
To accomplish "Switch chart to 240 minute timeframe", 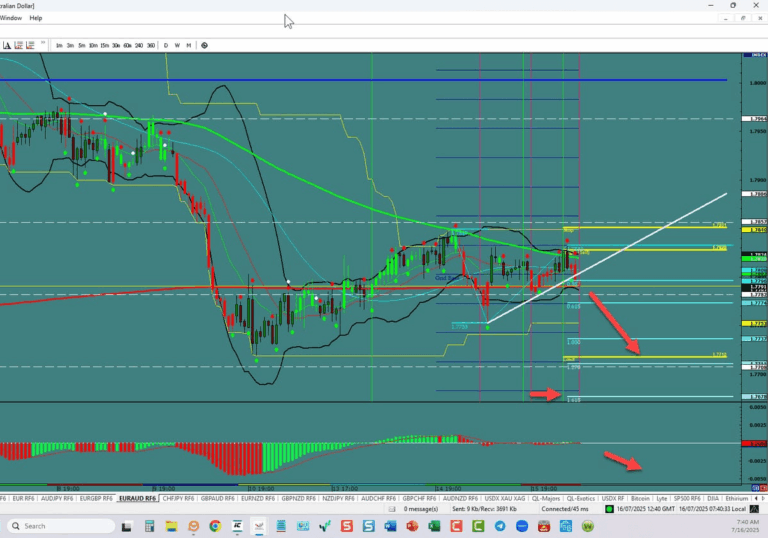I will coord(139,46).
